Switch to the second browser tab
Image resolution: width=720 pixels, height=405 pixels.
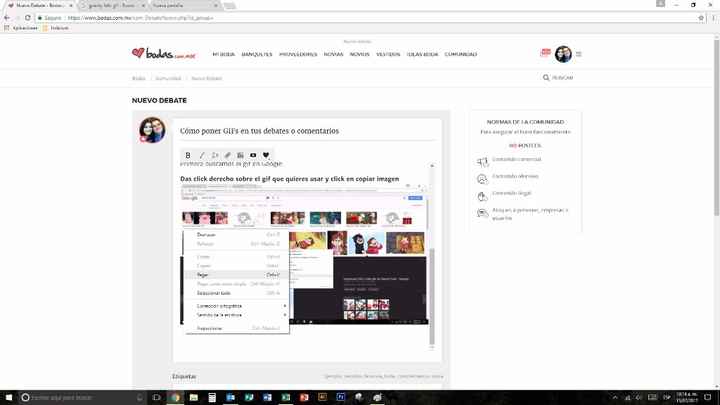112,6
